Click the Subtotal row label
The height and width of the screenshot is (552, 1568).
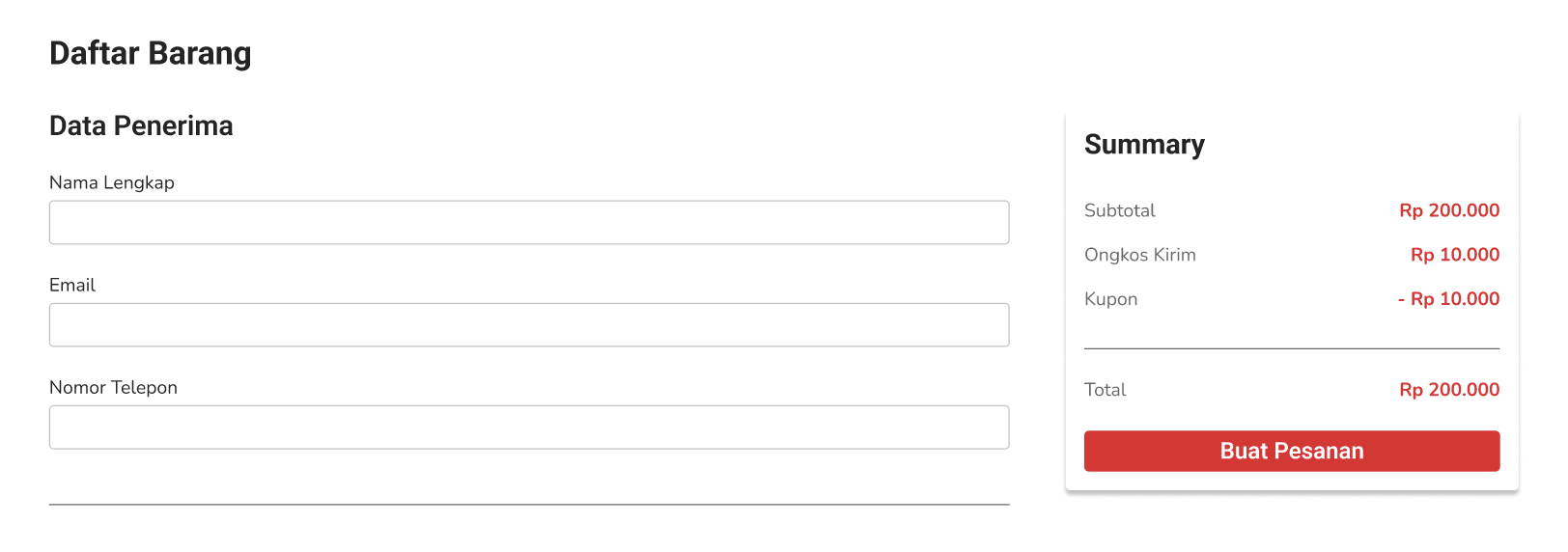point(1119,210)
